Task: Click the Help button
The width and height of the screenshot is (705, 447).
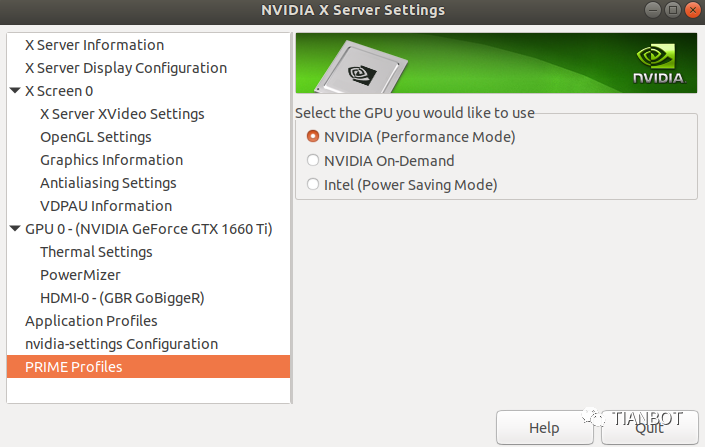Action: tap(544, 428)
